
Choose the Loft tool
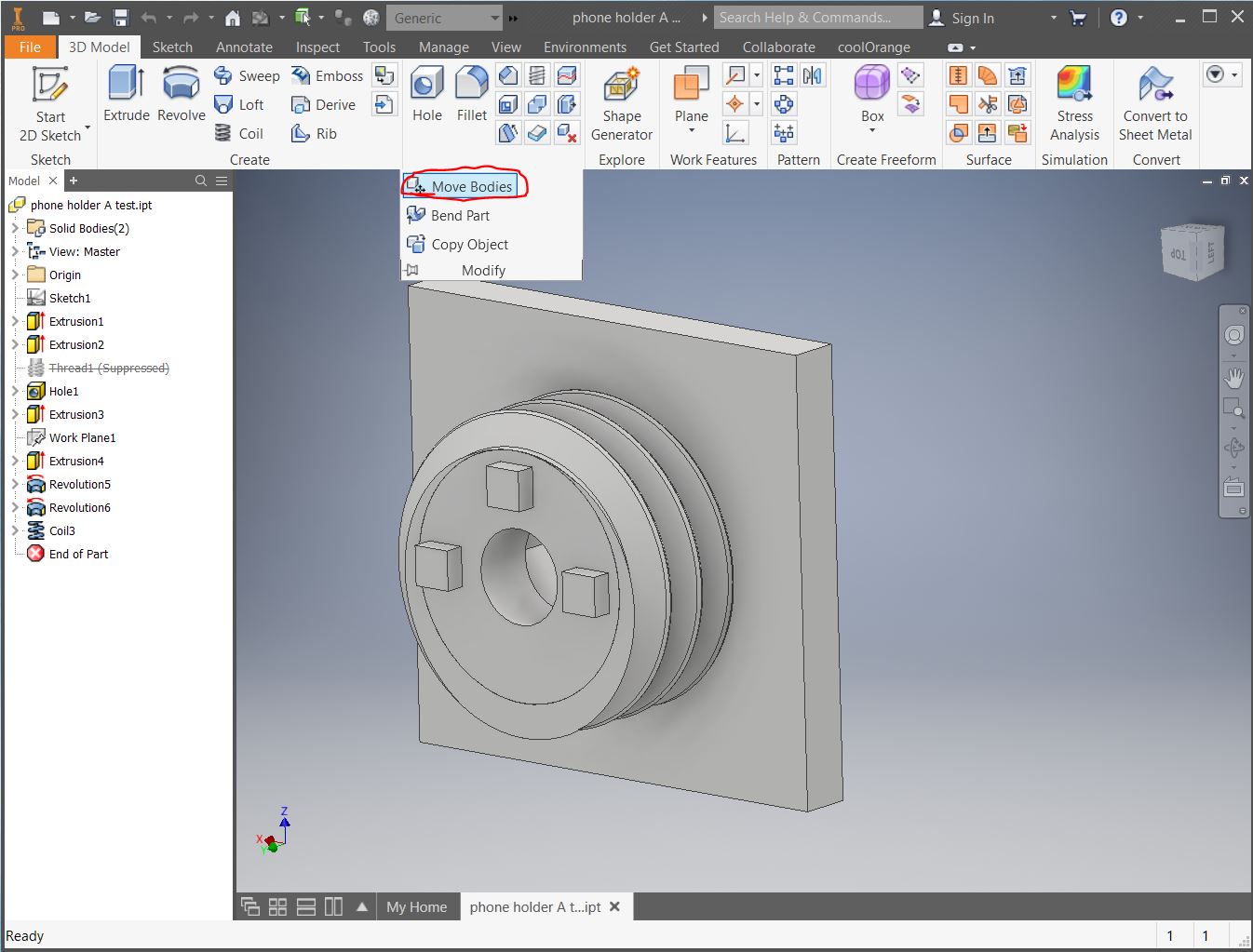(x=239, y=104)
